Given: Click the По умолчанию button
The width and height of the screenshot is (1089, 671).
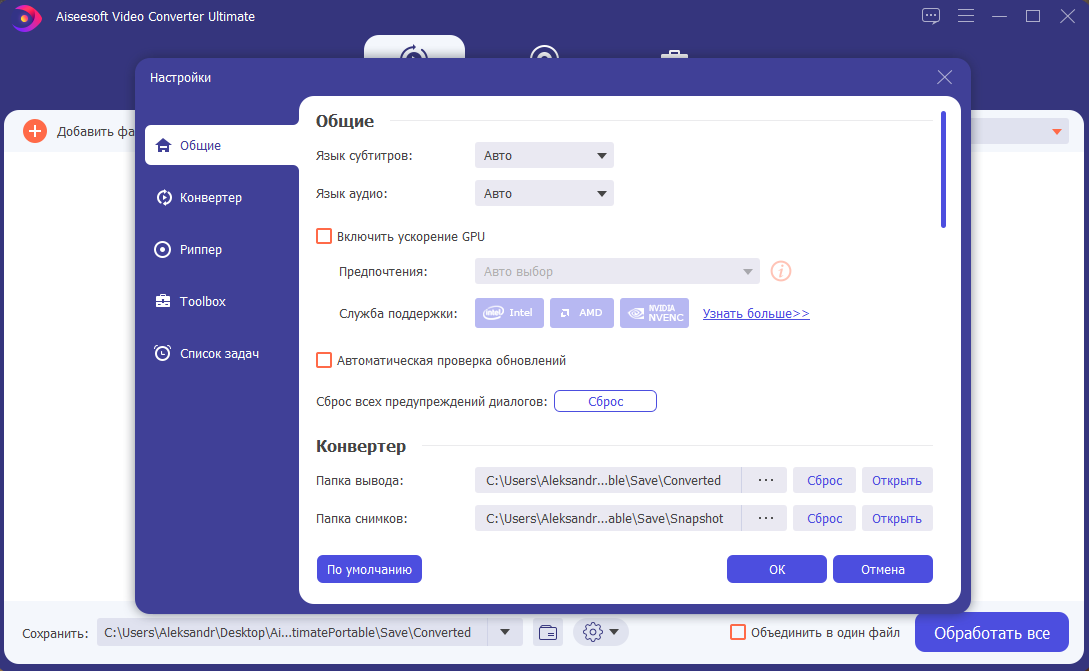Looking at the screenshot, I should click(x=369, y=569).
